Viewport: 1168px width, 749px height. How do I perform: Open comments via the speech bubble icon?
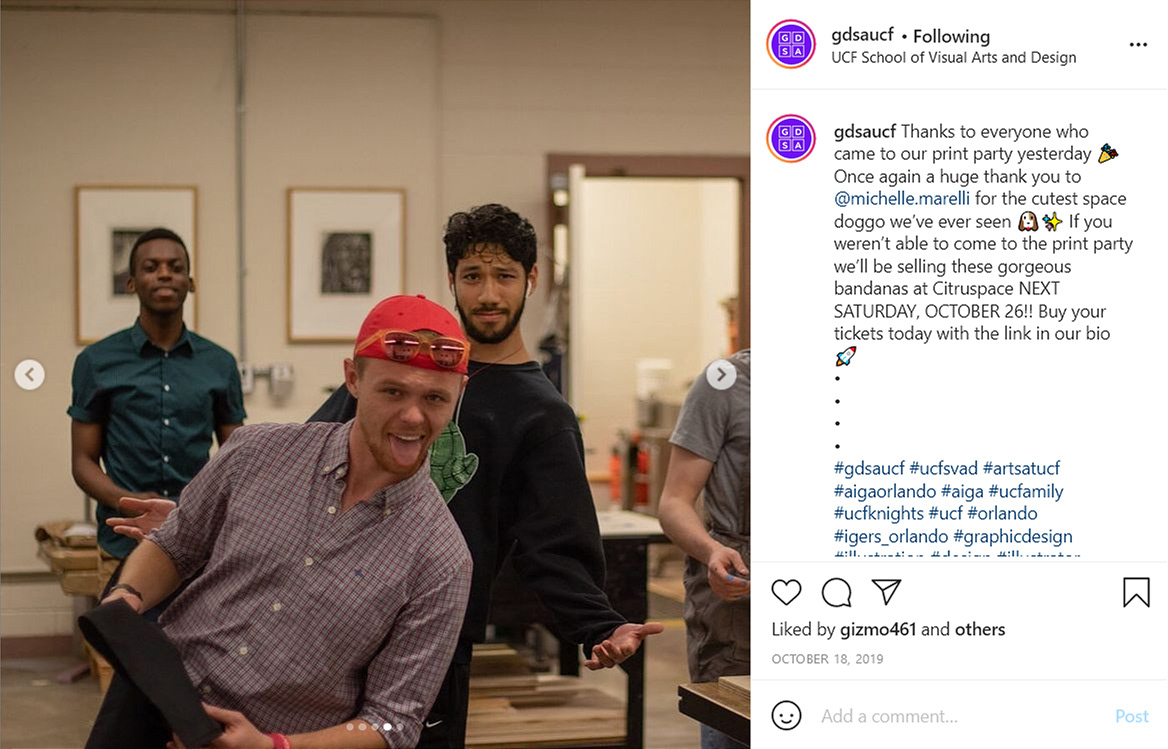pyautogui.click(x=837, y=593)
